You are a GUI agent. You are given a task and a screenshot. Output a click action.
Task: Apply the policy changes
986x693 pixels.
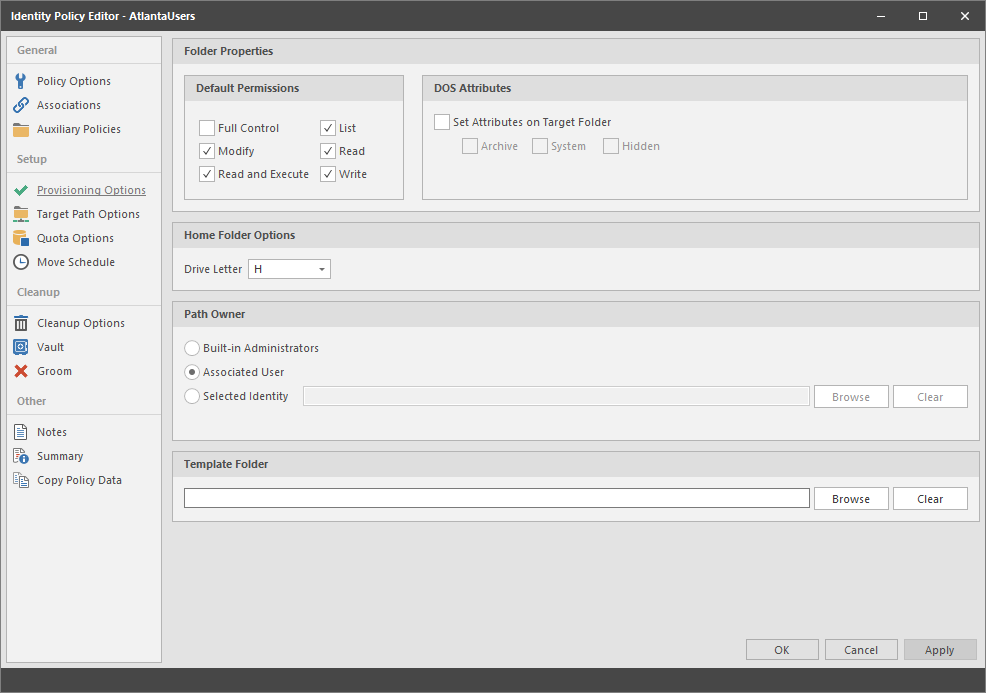939,649
